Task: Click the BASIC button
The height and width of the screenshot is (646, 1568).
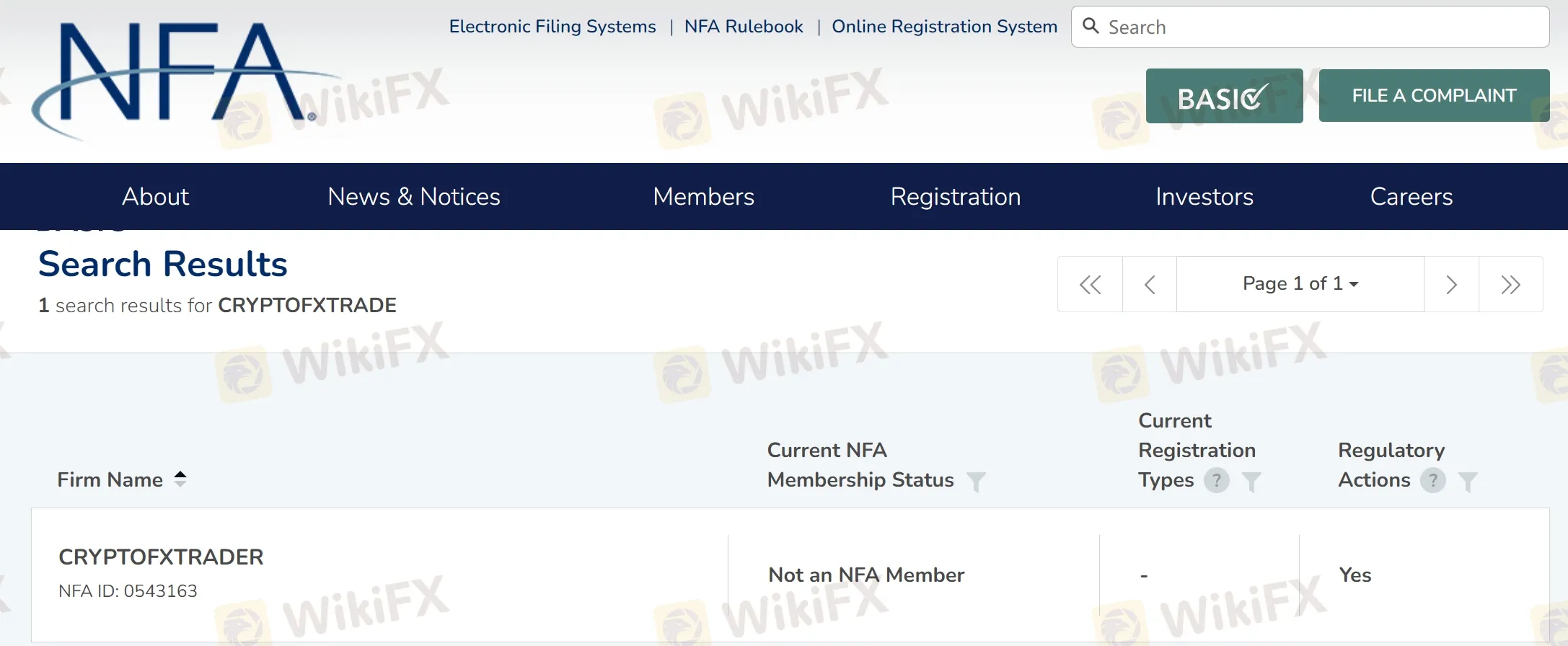Action: [x=1224, y=97]
